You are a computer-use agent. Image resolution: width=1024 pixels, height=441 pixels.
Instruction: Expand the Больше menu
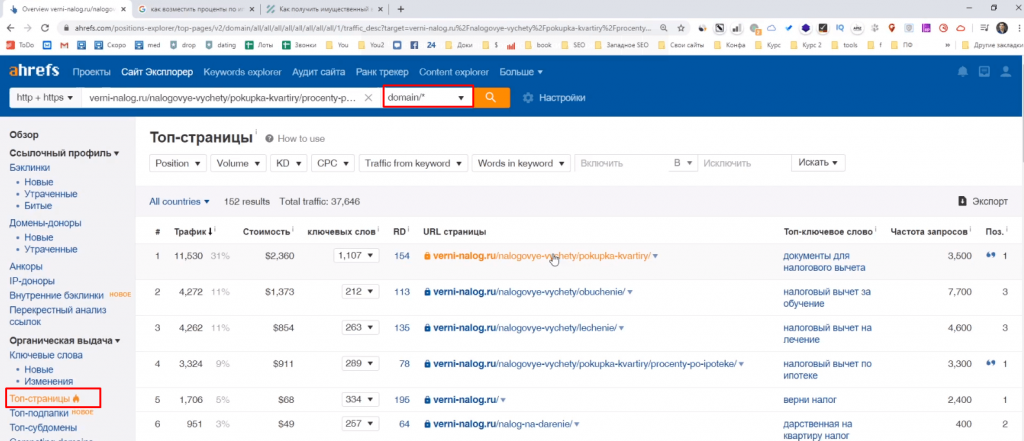coord(520,72)
